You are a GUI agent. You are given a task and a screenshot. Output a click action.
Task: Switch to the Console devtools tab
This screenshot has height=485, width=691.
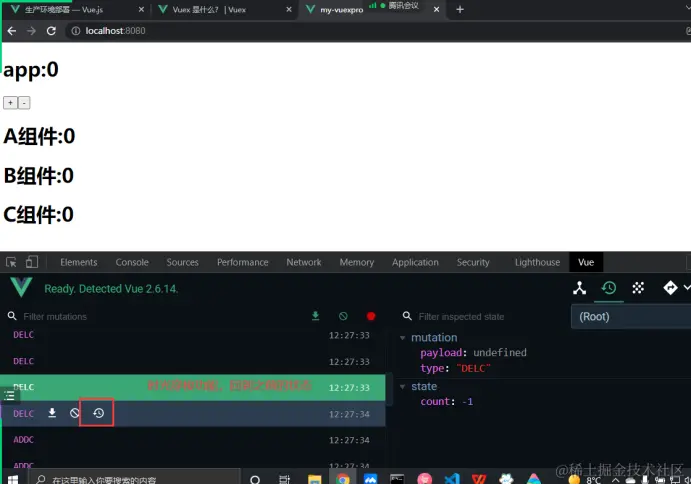tap(132, 262)
